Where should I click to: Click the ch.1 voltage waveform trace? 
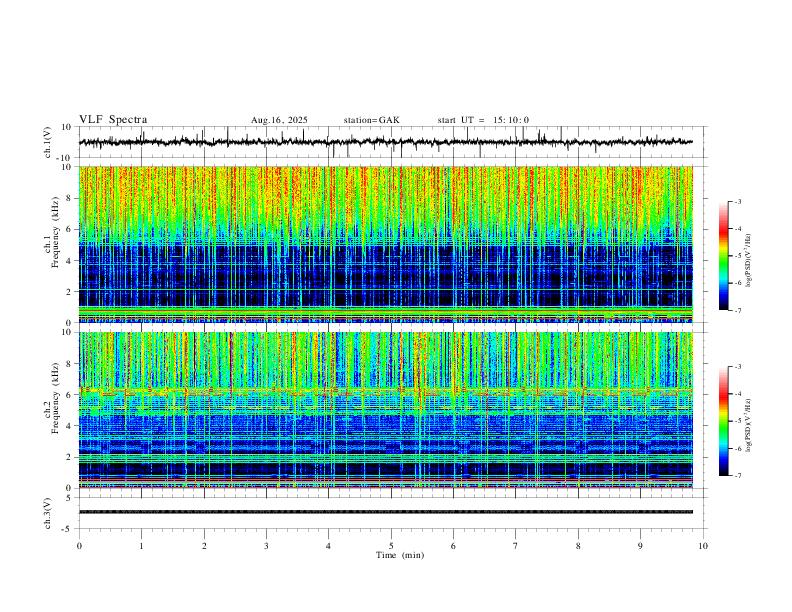coord(386,142)
